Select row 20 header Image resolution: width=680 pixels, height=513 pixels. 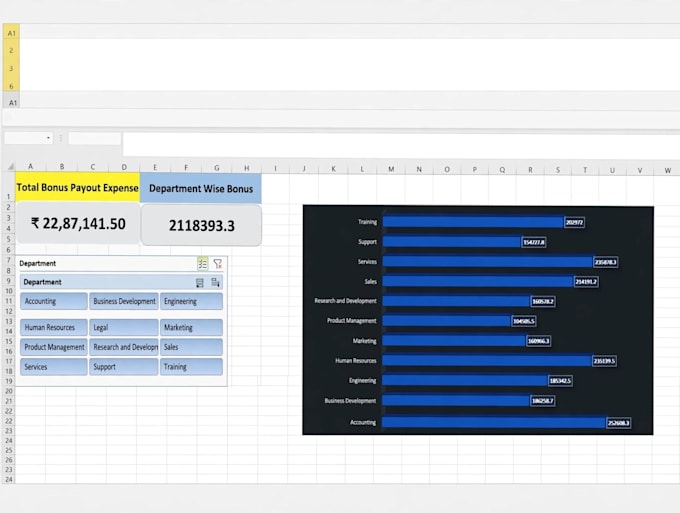click(9, 391)
